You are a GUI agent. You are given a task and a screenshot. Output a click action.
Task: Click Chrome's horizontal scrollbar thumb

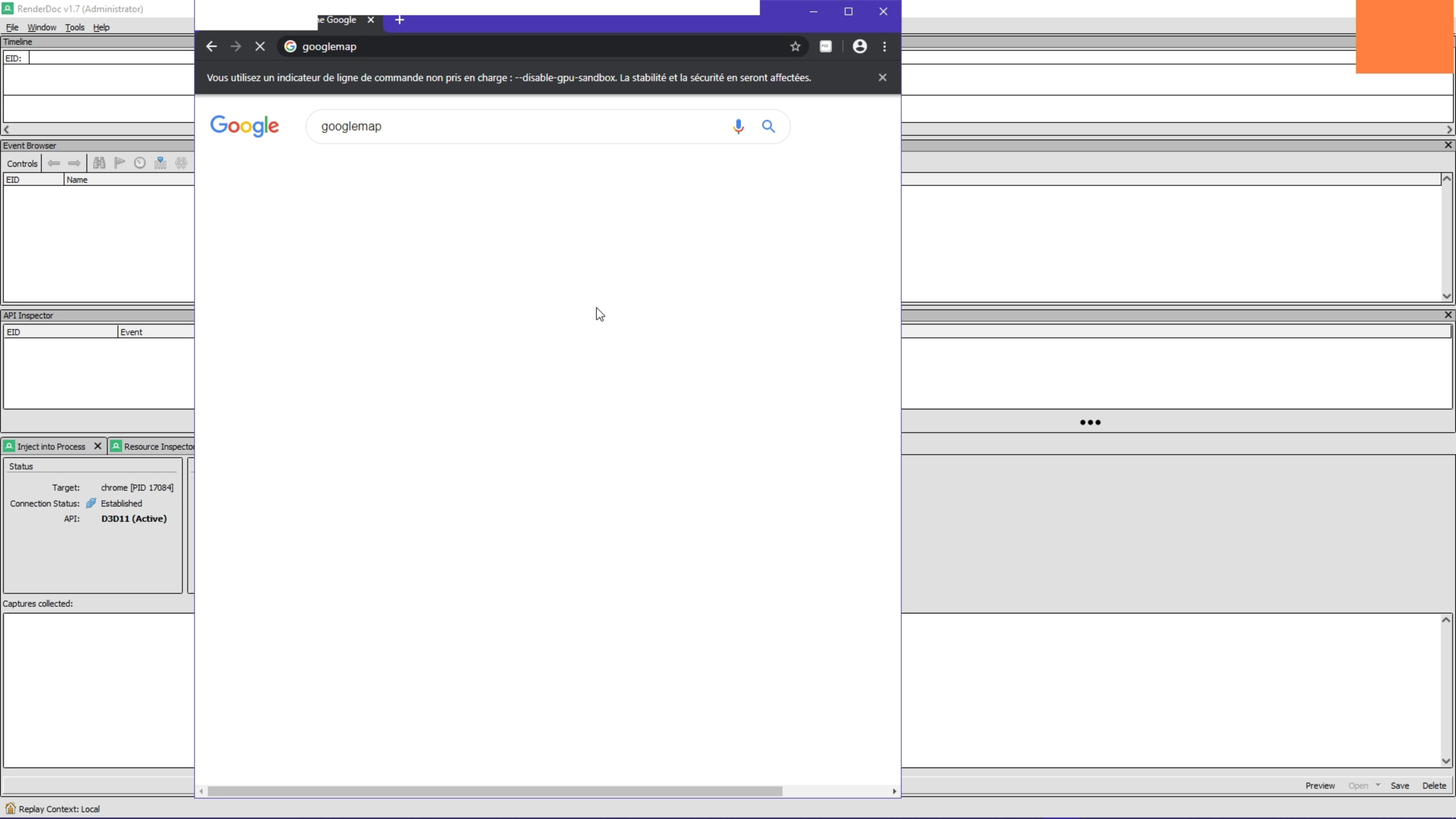click(x=494, y=791)
